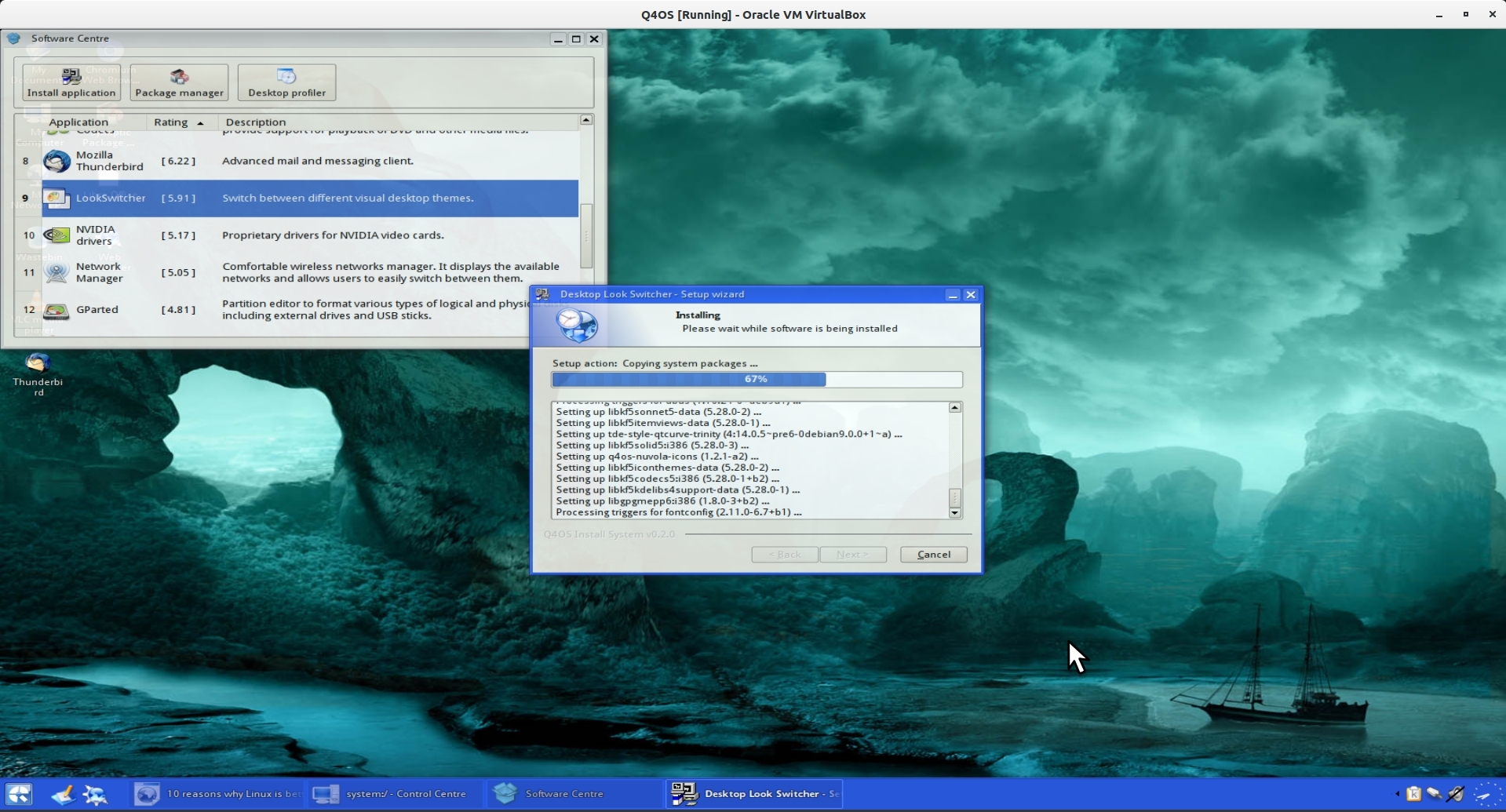The width and height of the screenshot is (1506, 812).
Task: Choose Network Manager from the list
Action: pos(99,272)
